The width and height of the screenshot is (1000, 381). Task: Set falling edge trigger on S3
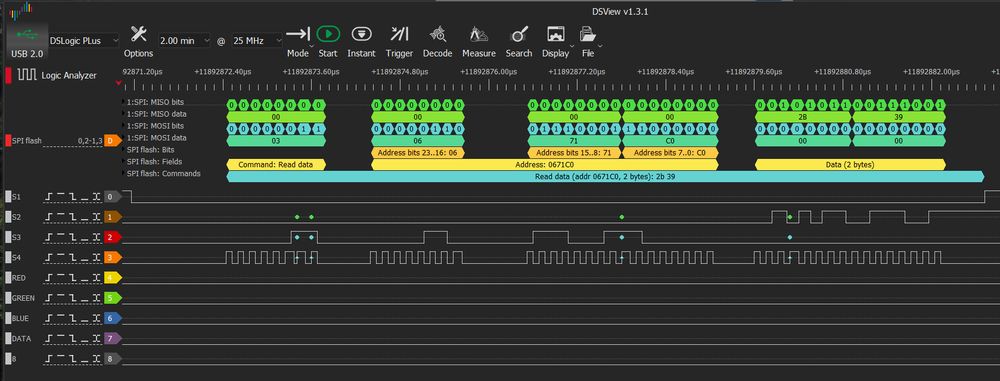point(74,237)
